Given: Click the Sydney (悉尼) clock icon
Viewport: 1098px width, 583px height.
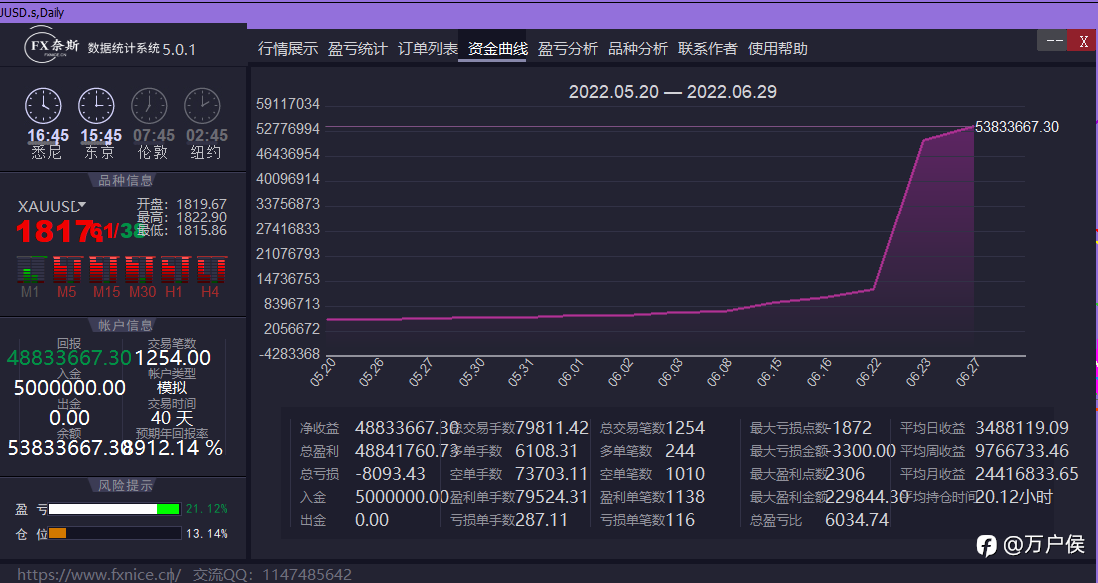Looking at the screenshot, I should click(x=43, y=106).
